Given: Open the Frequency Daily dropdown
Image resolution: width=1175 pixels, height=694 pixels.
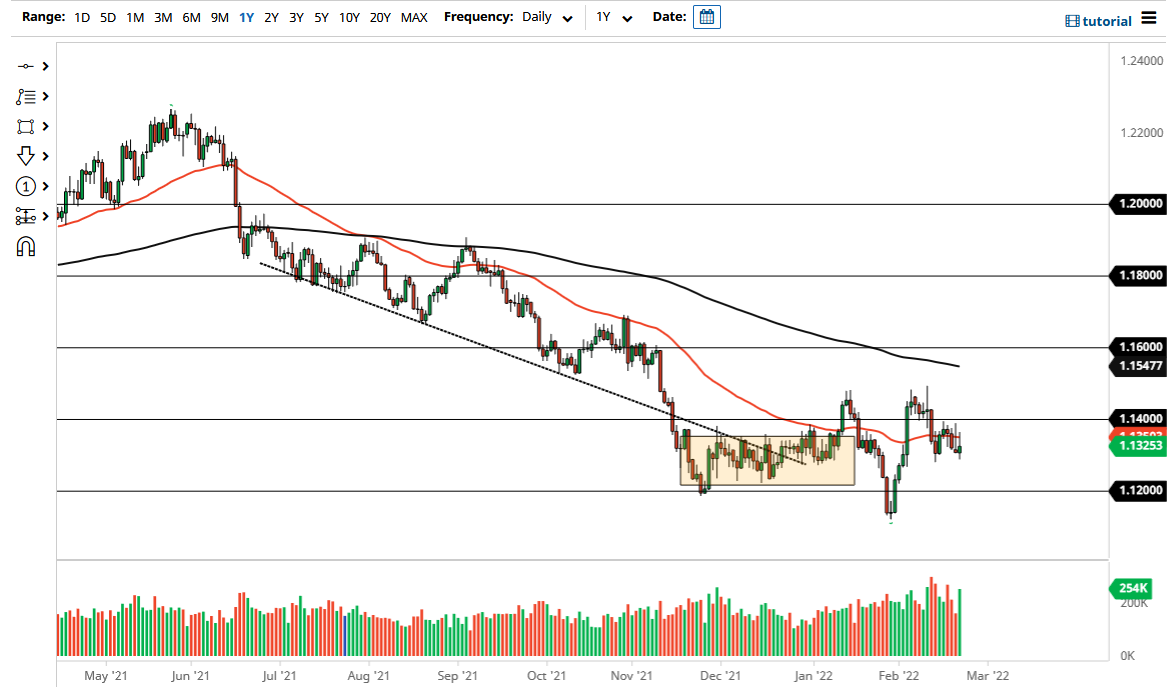Looking at the screenshot, I should pos(548,18).
